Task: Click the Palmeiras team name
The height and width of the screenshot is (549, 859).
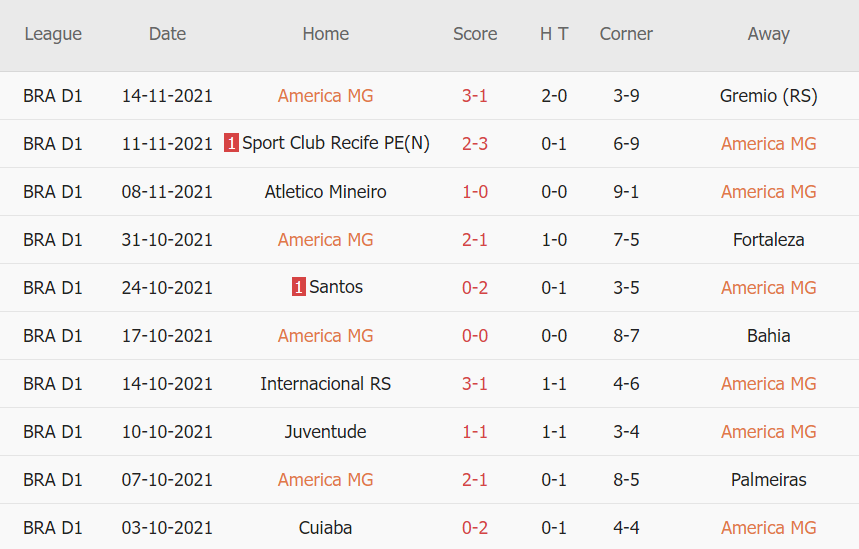Action: click(x=768, y=480)
